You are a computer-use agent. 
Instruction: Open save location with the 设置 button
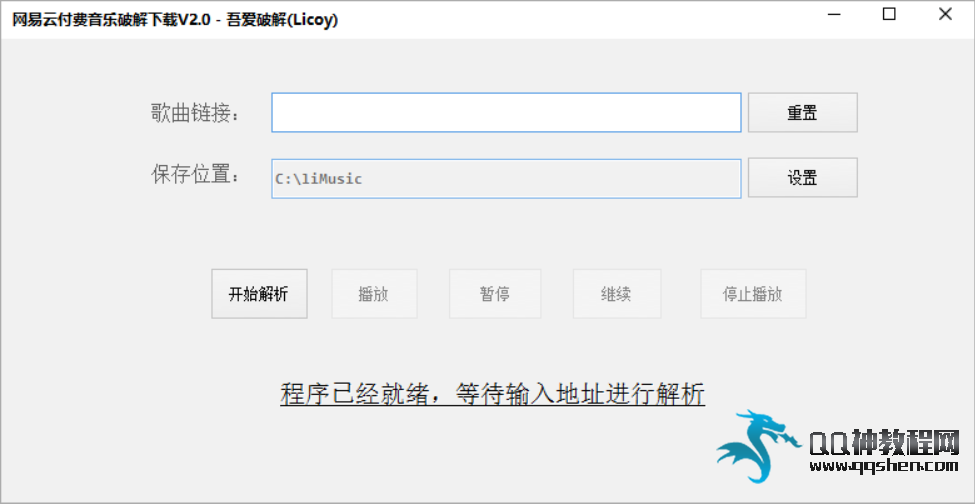click(x=802, y=178)
